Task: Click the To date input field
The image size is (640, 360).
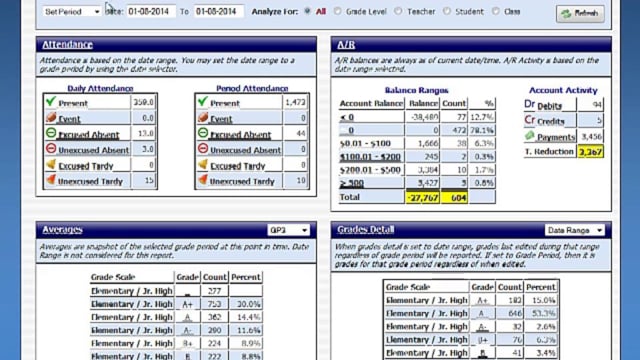Action: coord(219,11)
